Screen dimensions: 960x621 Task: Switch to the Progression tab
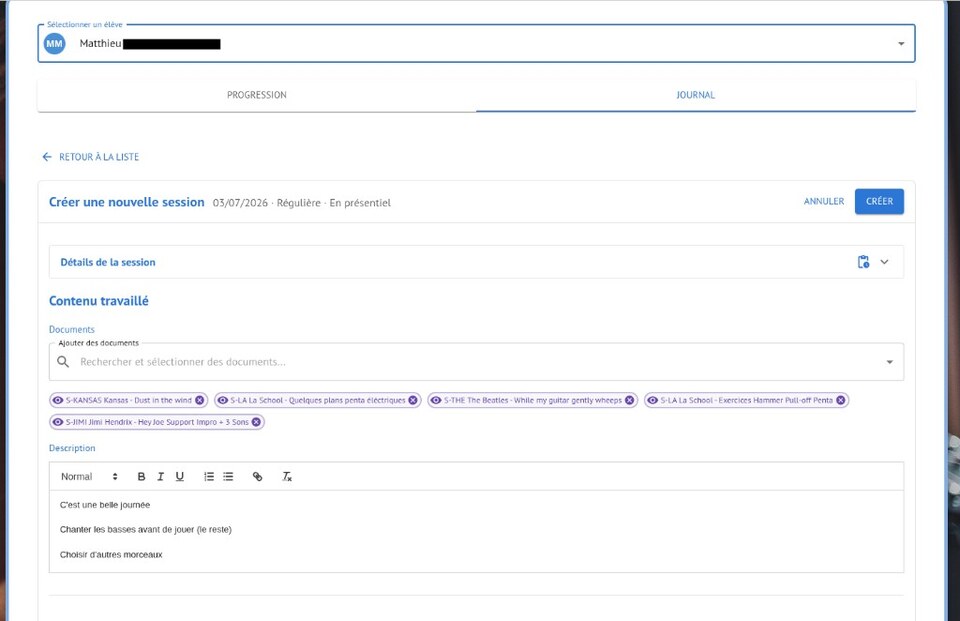point(257,95)
